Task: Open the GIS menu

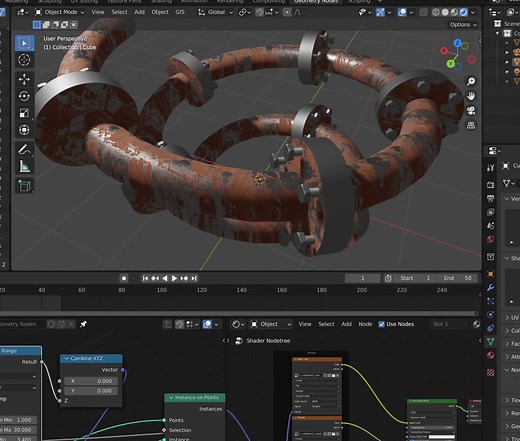Action: (180, 12)
